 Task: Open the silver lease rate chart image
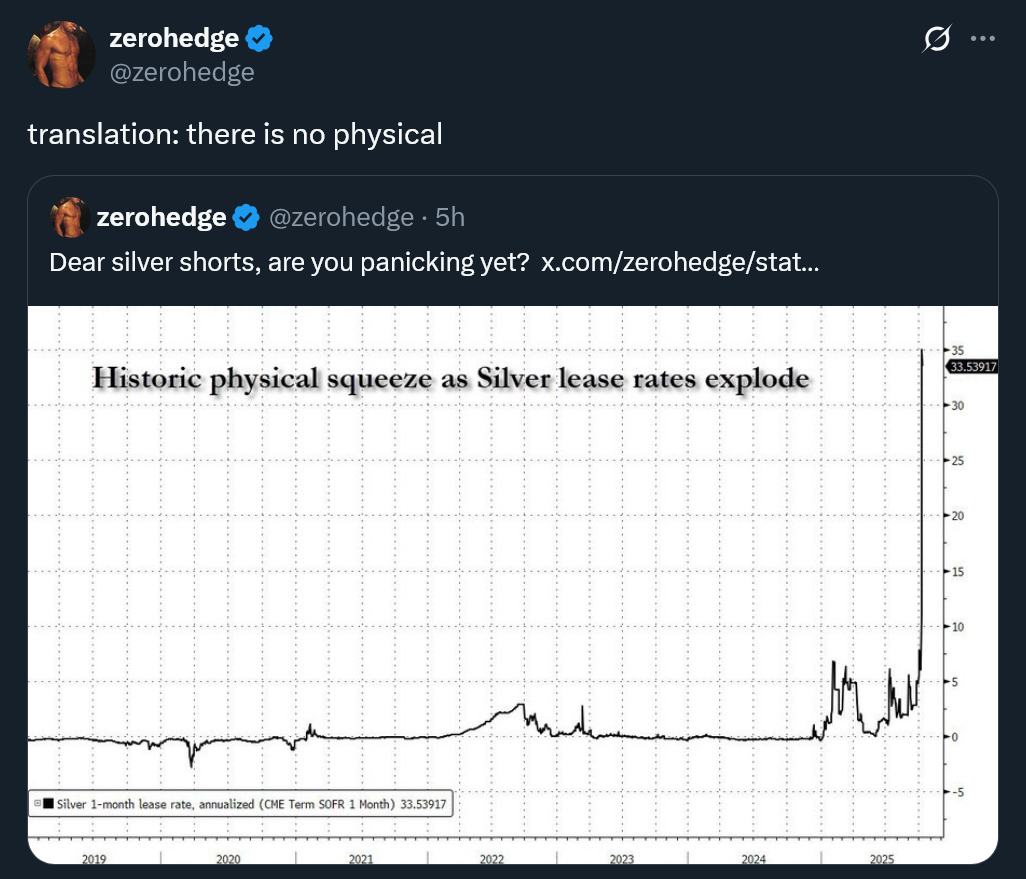[513, 584]
